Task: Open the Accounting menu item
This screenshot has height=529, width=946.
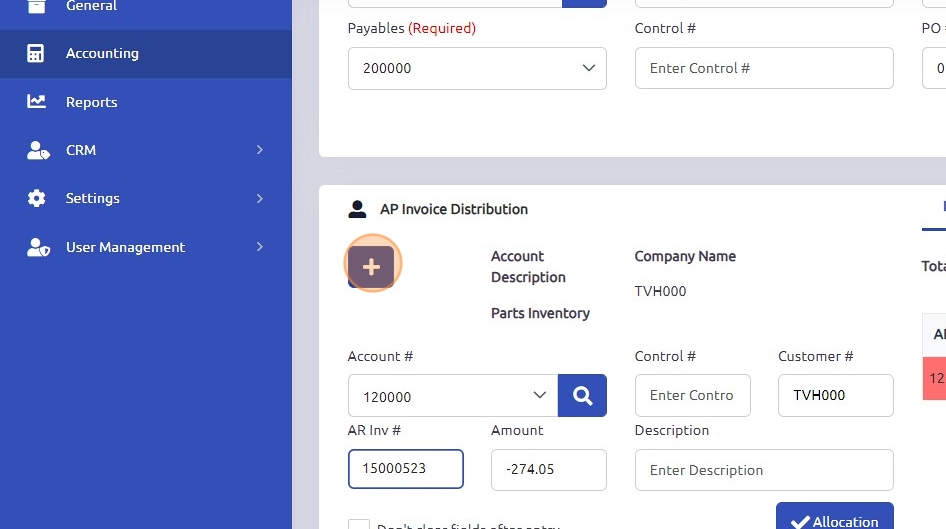Action: 145,54
